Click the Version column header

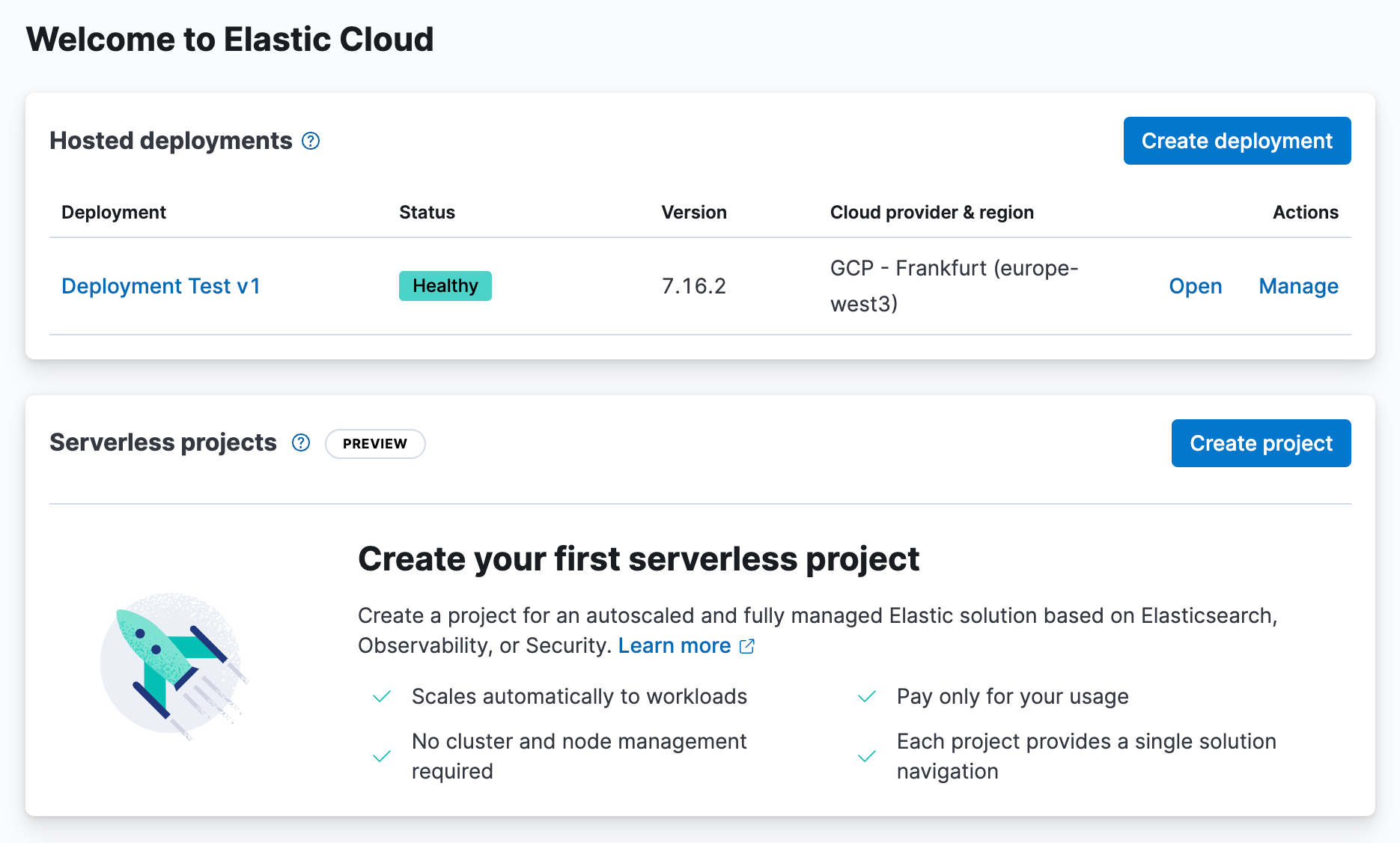(x=694, y=213)
